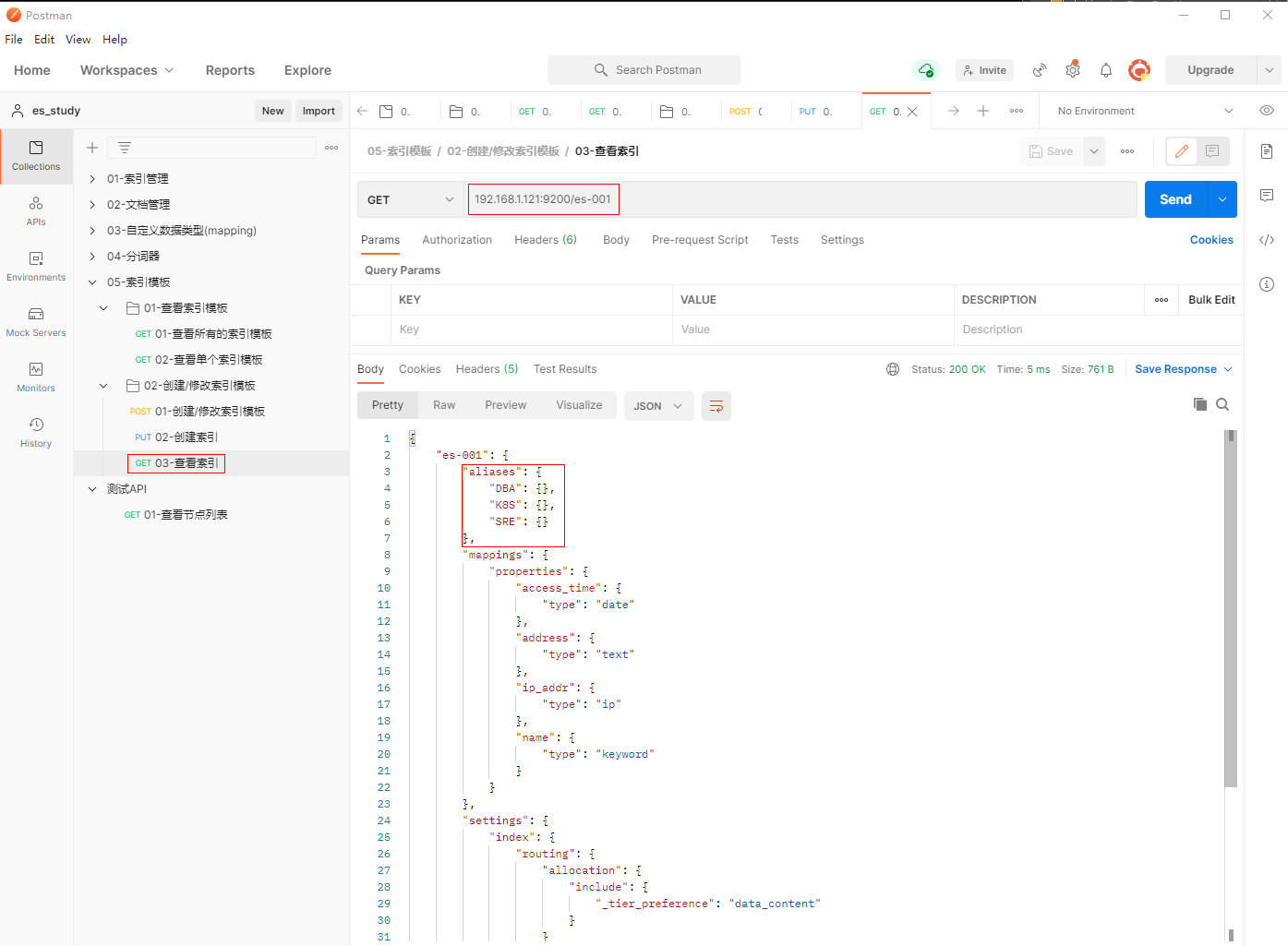
Task: Open the Mock Servers sidebar icon
Action: 36,321
